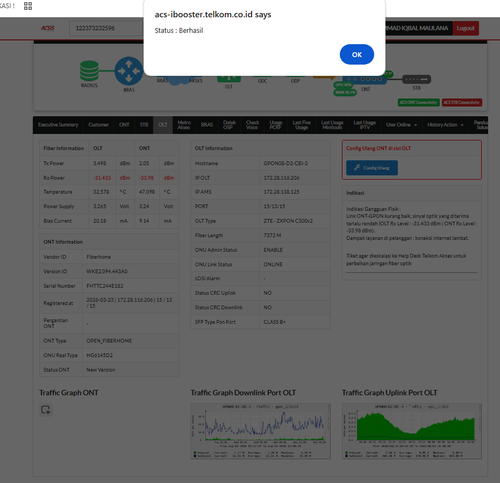
Task: Click the Status : Berhasil message
Action: pyautogui.click(x=179, y=30)
